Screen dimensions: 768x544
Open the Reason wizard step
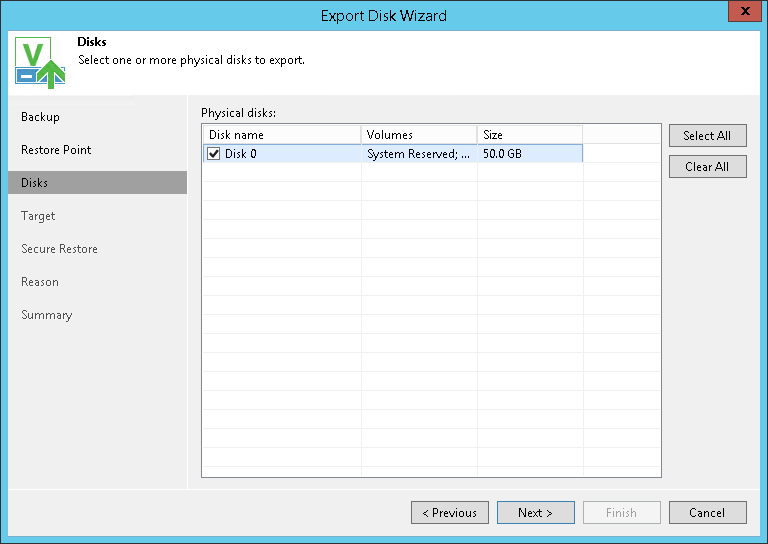click(40, 282)
